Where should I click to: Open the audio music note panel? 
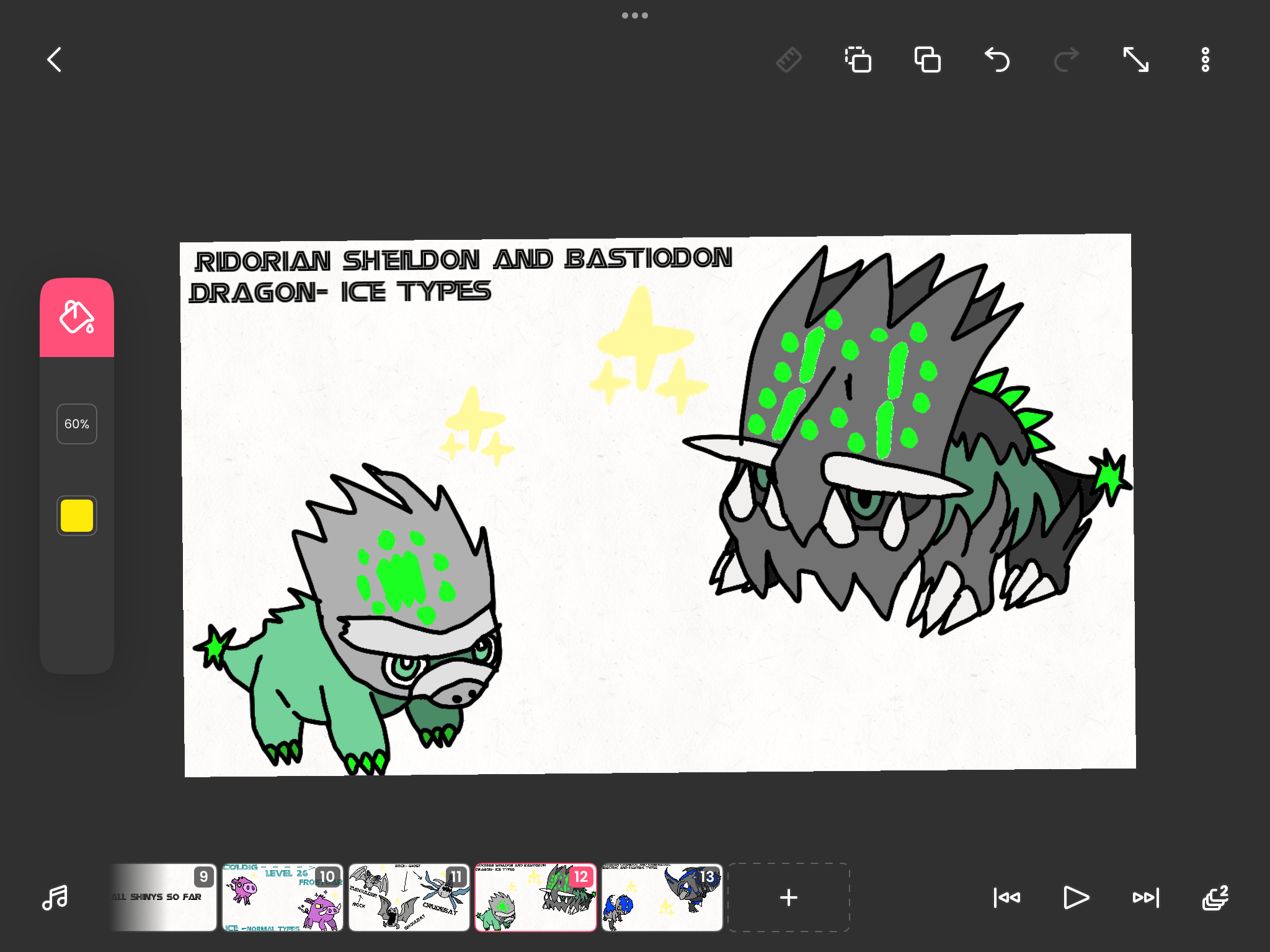click(55, 897)
